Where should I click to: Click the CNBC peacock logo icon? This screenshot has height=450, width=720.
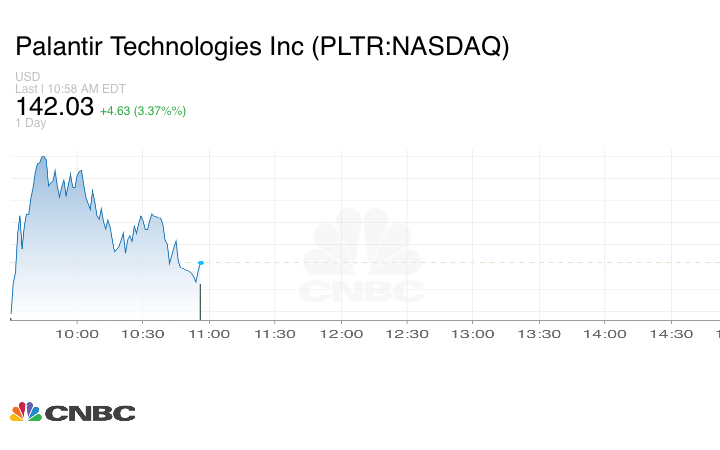click(26, 412)
